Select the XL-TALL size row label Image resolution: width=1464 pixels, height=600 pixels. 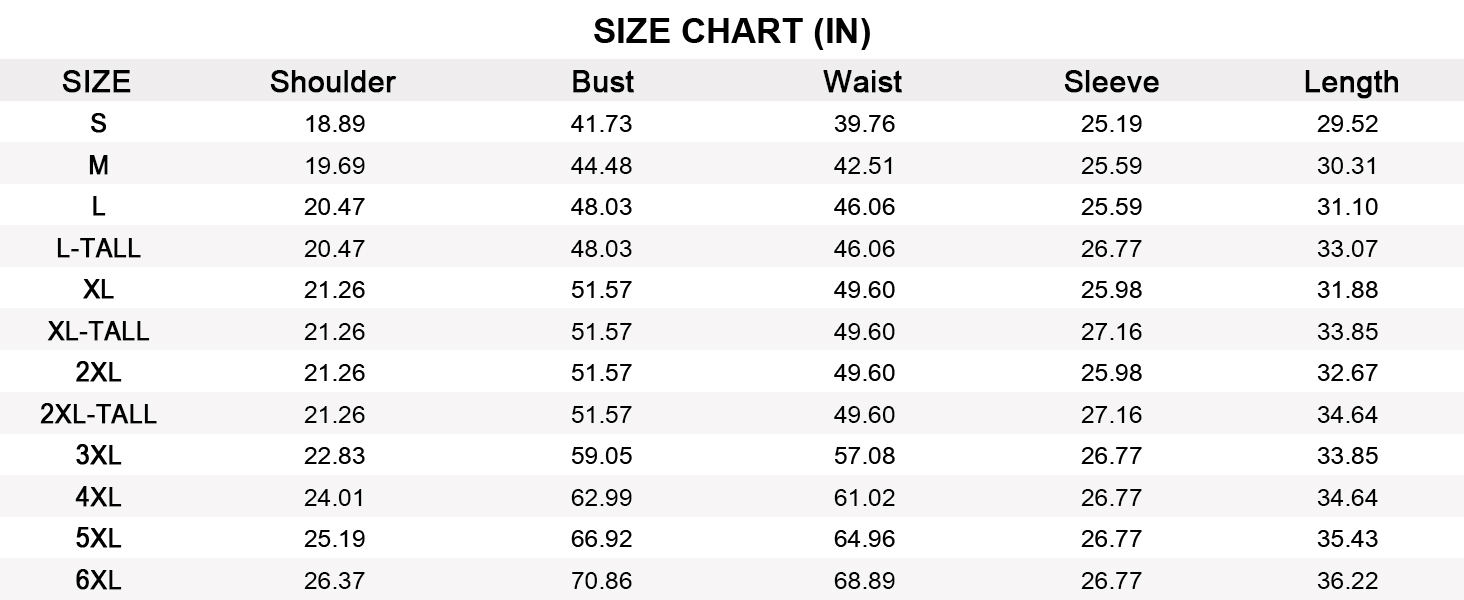click(x=98, y=331)
